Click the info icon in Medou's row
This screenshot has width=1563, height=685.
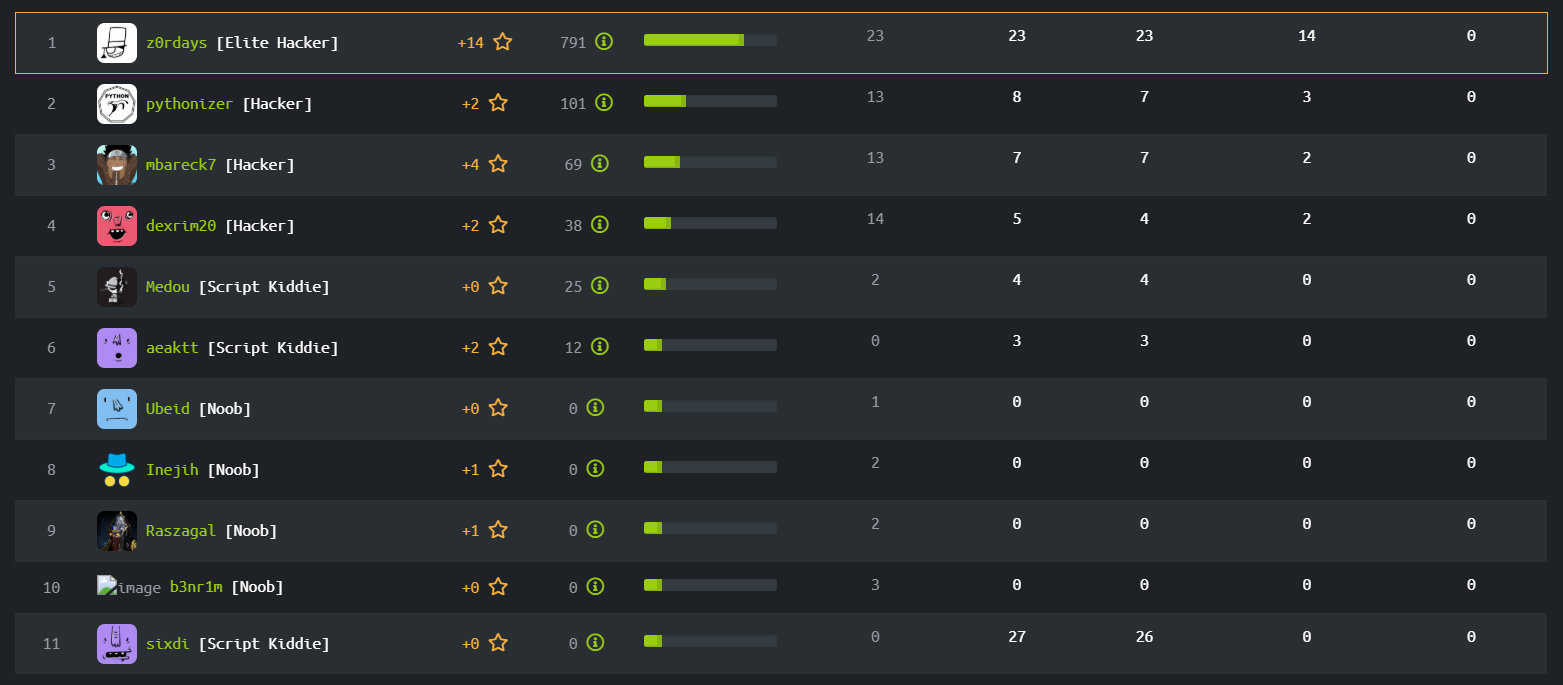(x=599, y=286)
